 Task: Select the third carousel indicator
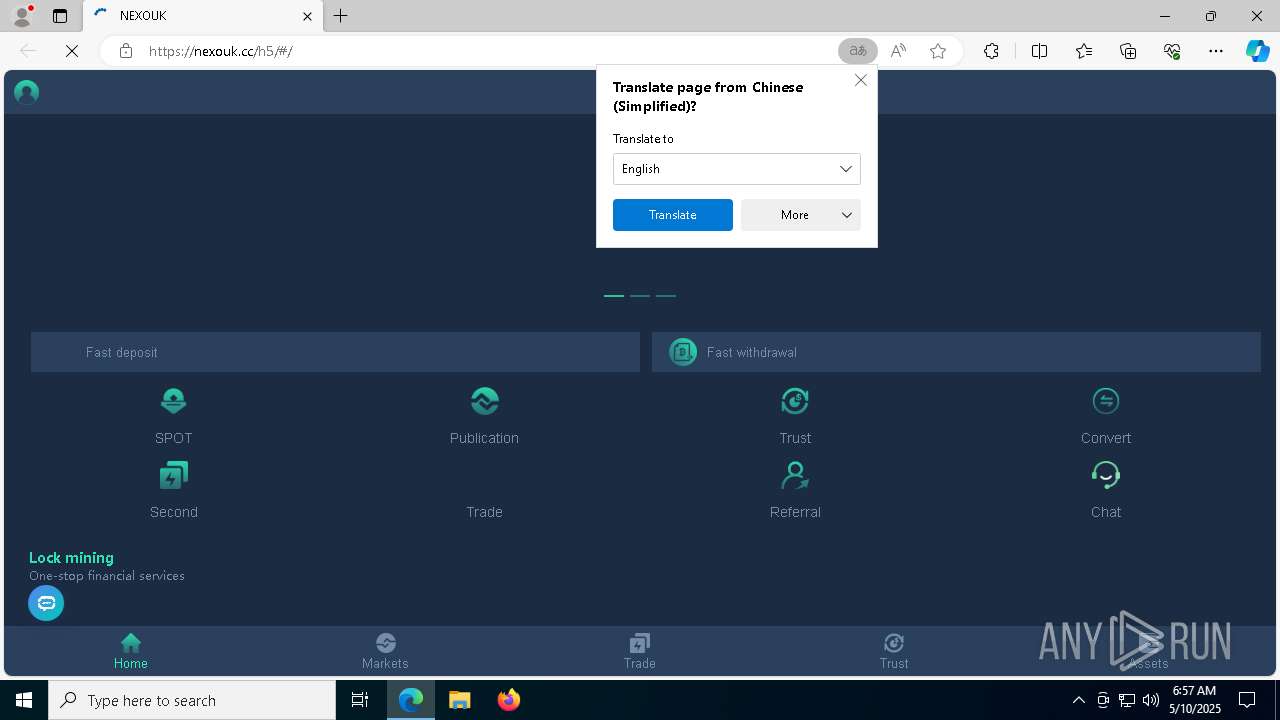coord(666,296)
